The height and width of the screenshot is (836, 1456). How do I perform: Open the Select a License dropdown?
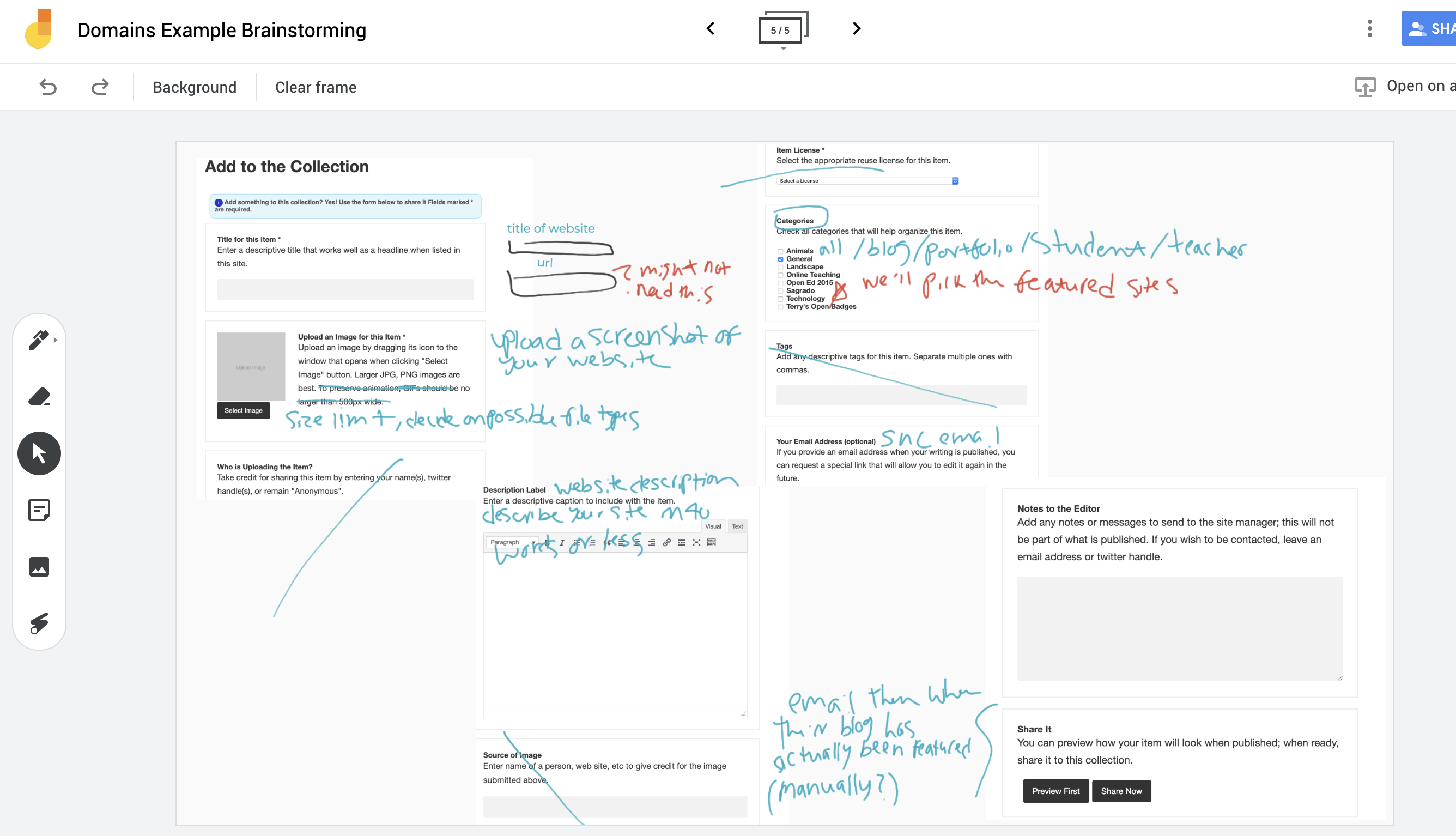click(x=867, y=181)
